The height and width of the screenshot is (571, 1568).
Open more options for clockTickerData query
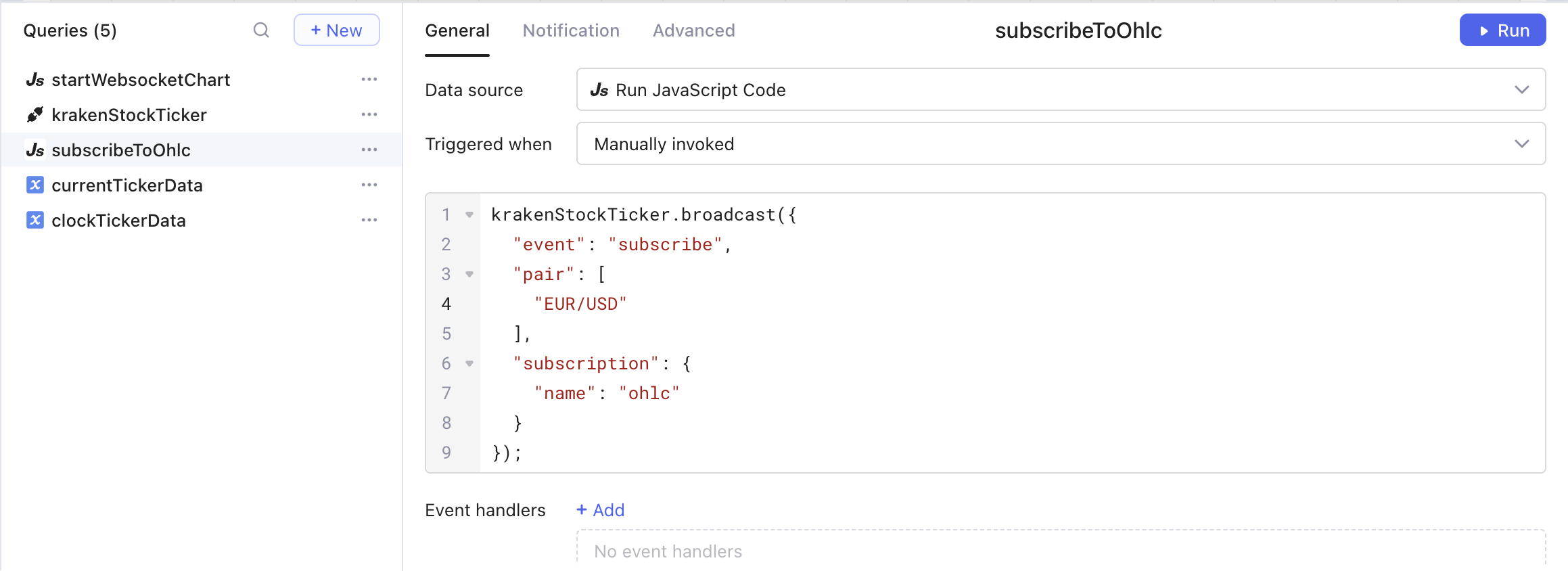369,221
